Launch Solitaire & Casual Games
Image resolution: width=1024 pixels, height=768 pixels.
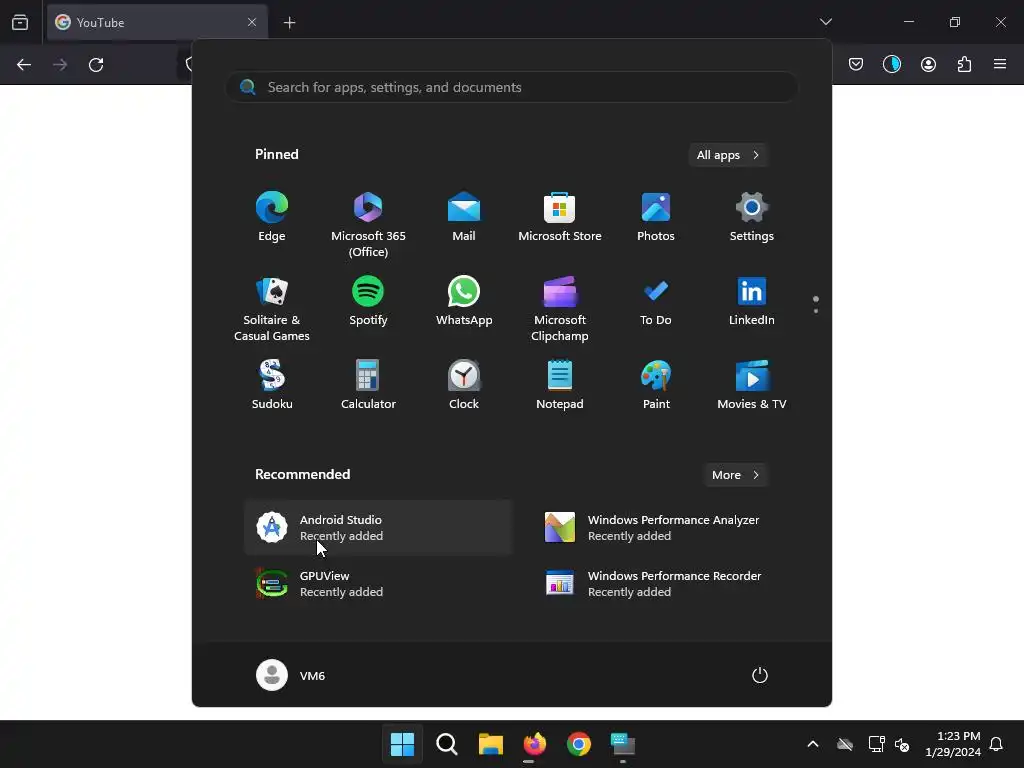(272, 309)
